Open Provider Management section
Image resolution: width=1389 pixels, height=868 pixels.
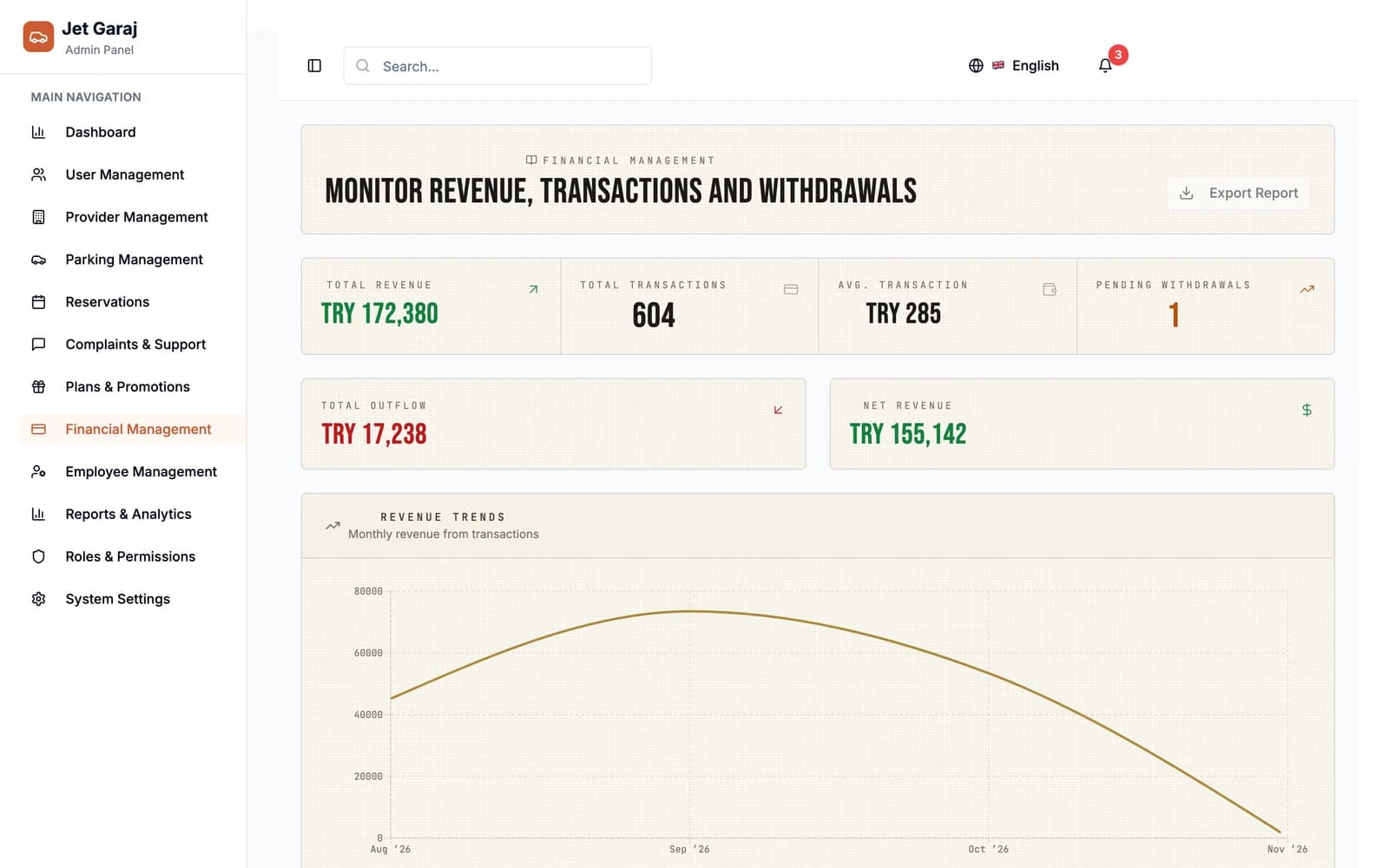tap(132, 217)
